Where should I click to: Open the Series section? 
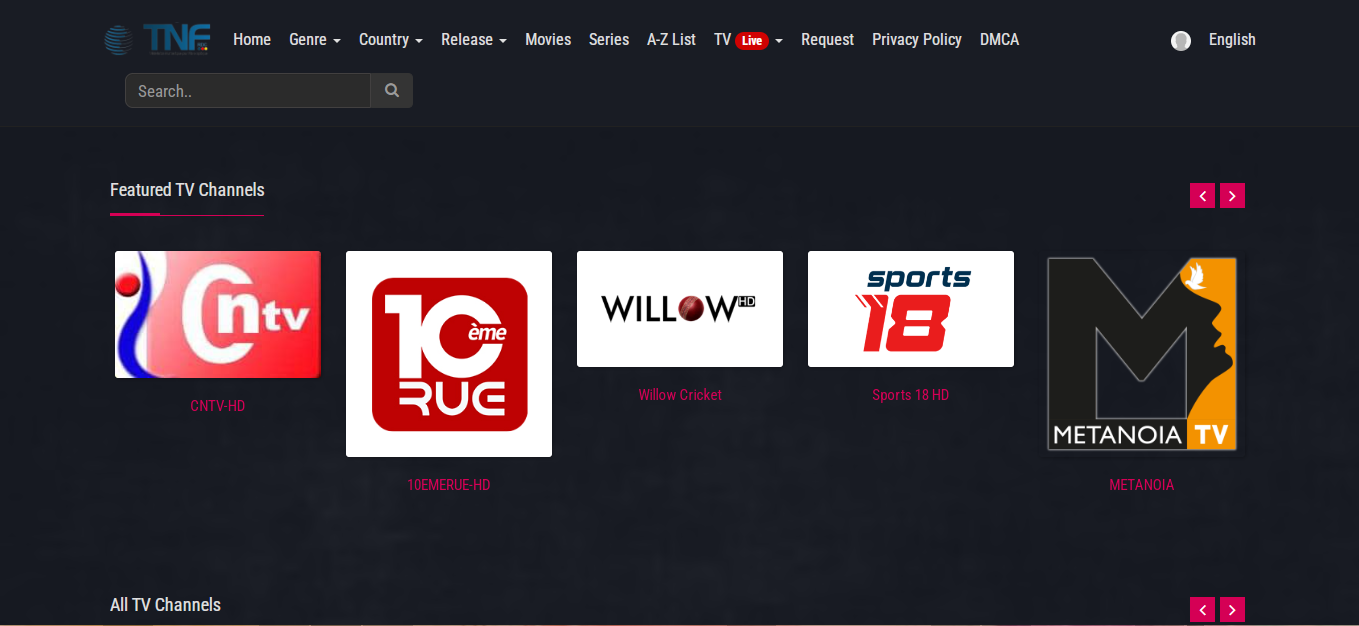609,40
